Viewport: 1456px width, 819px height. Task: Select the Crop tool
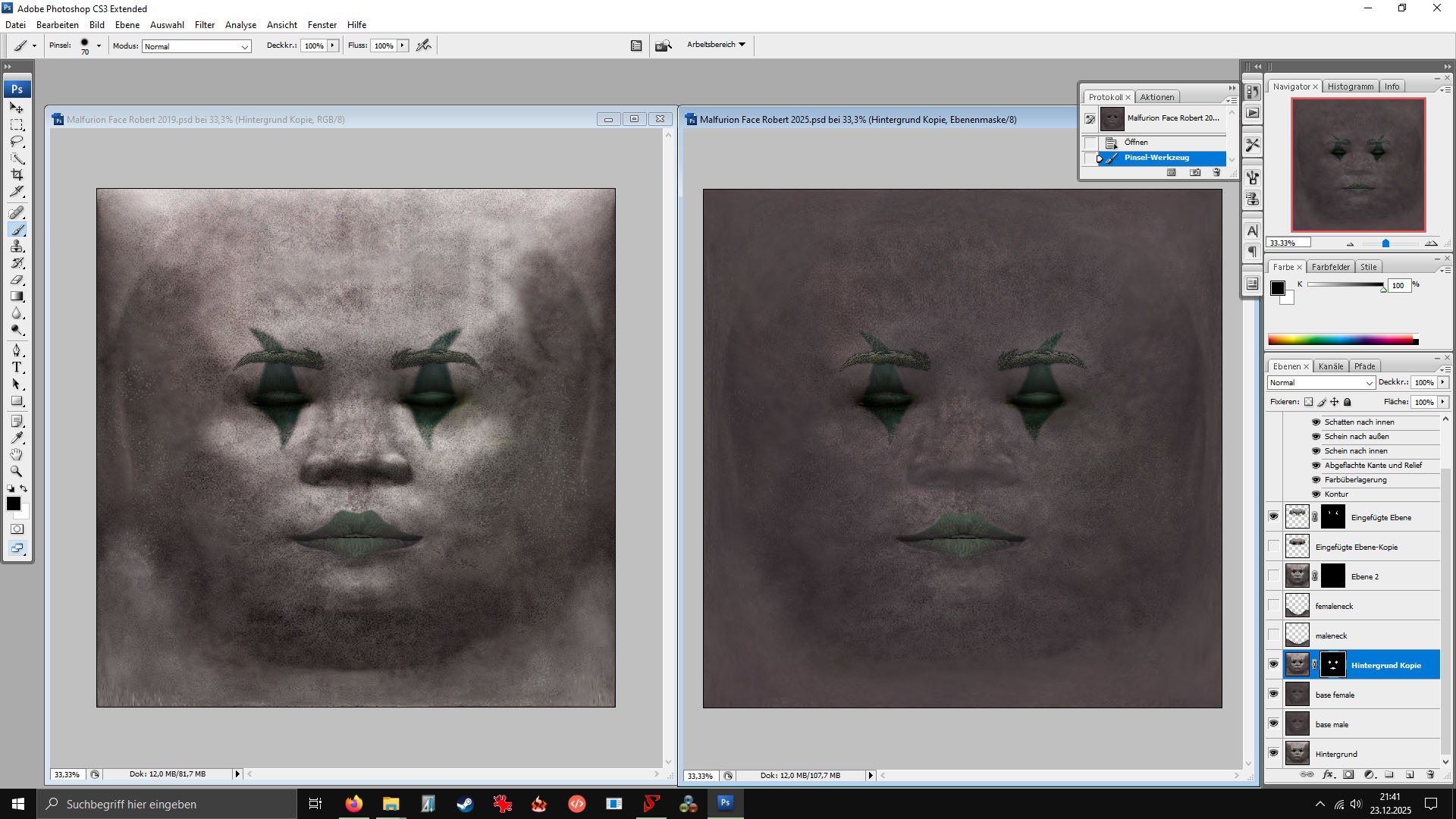coord(17,174)
